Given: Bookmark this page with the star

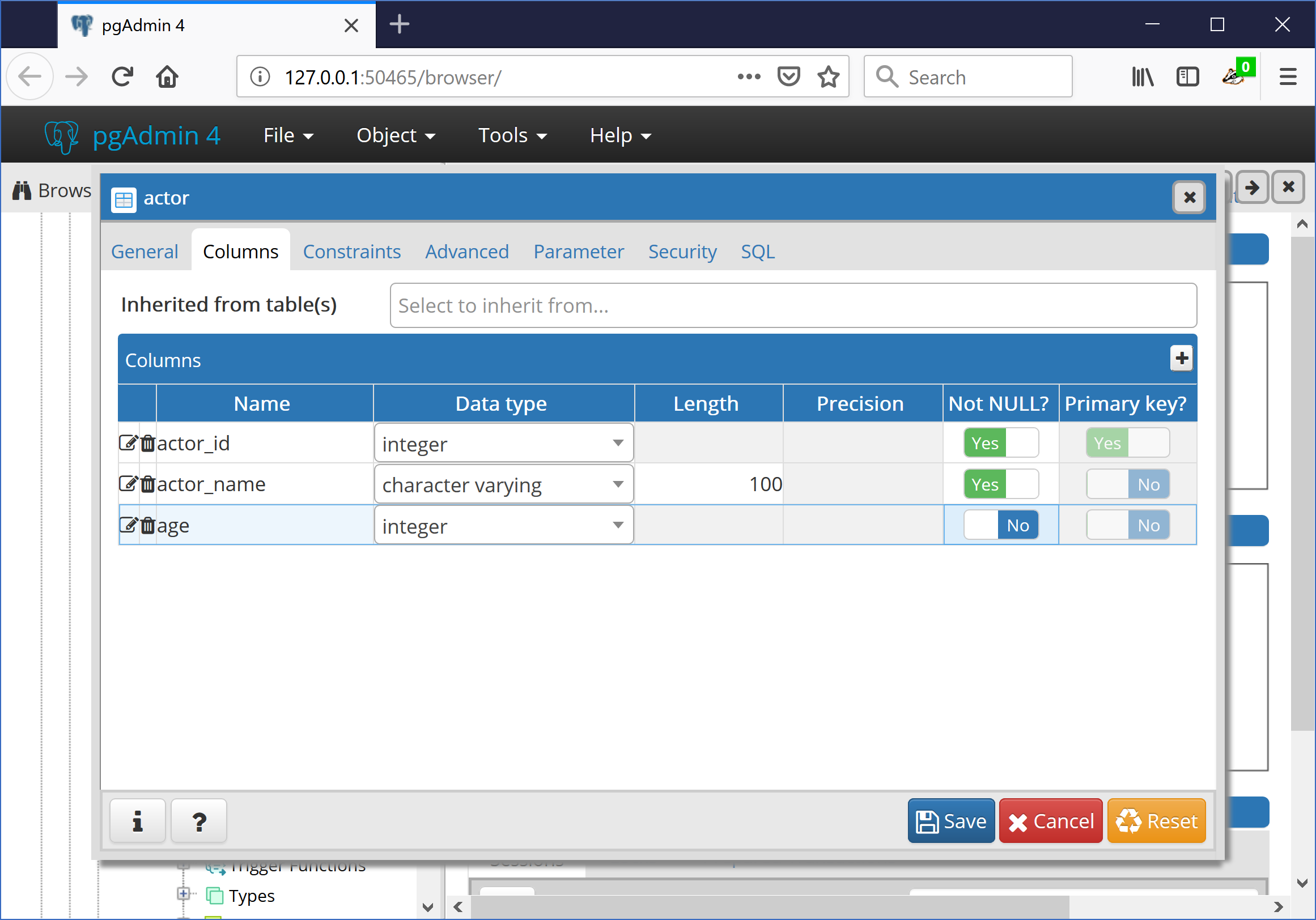Looking at the screenshot, I should point(828,76).
